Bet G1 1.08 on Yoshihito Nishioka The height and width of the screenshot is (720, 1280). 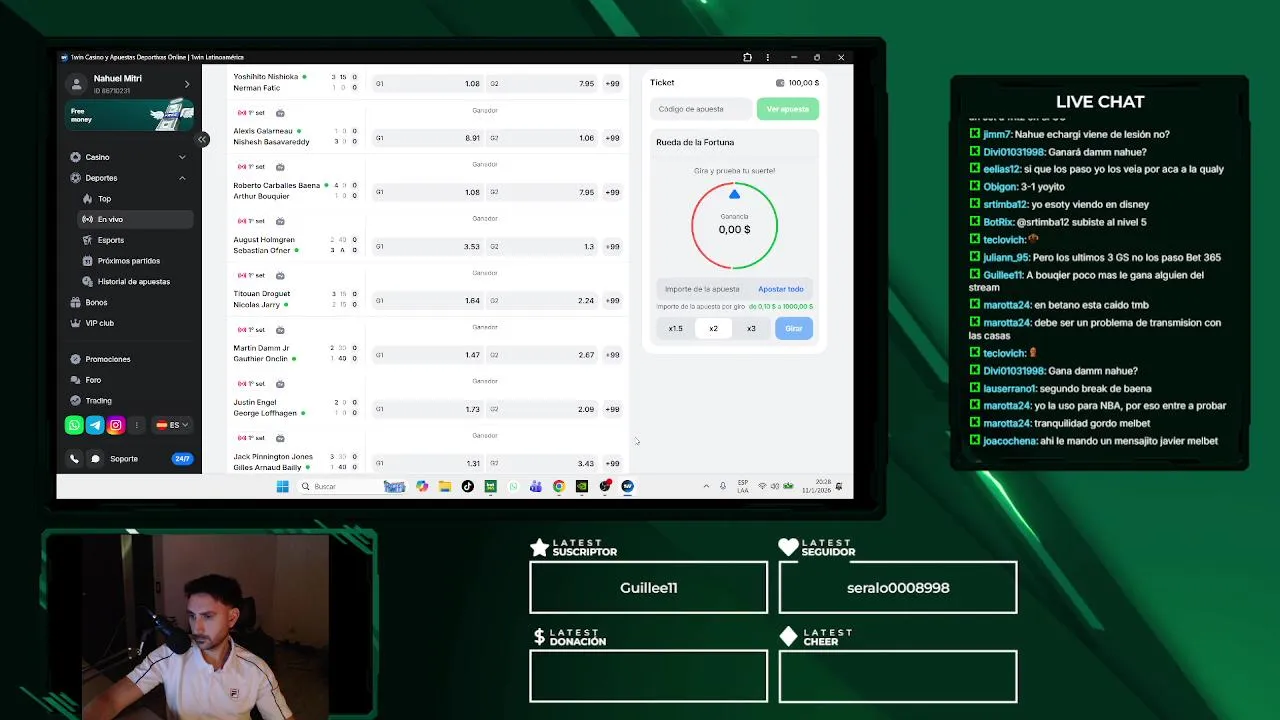428,84
